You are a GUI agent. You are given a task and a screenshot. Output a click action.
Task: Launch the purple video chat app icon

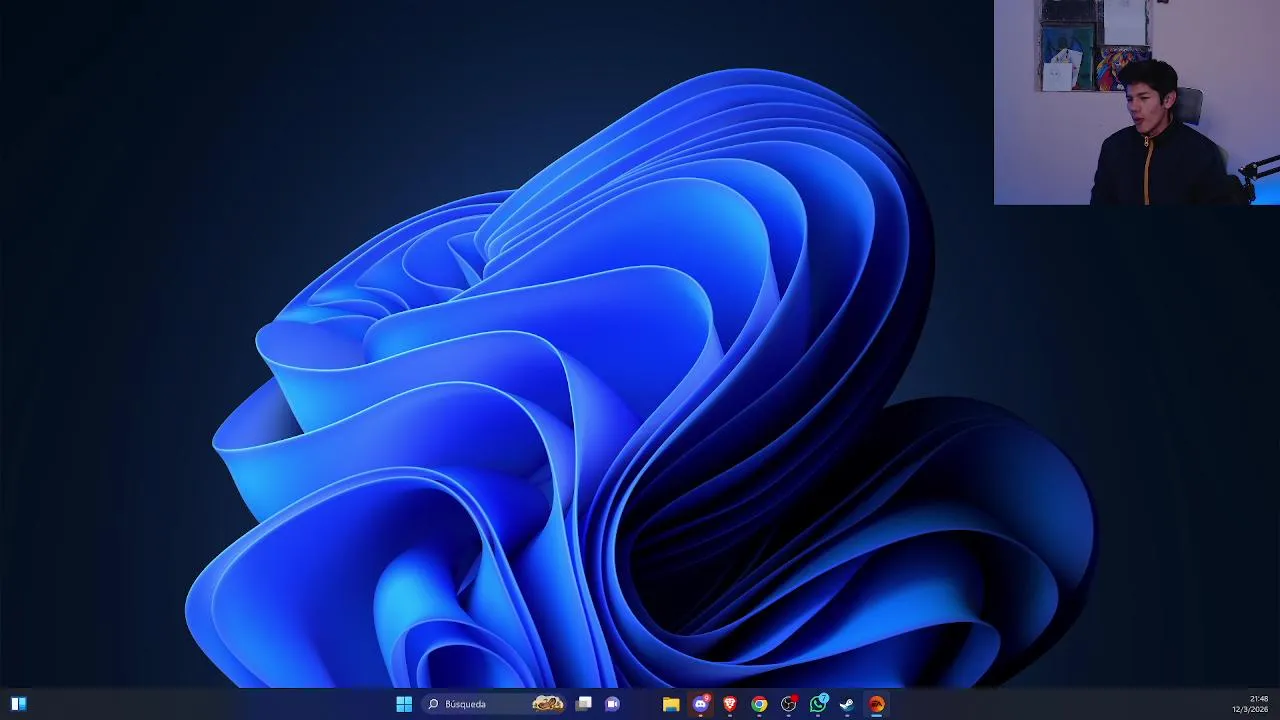tap(613, 704)
